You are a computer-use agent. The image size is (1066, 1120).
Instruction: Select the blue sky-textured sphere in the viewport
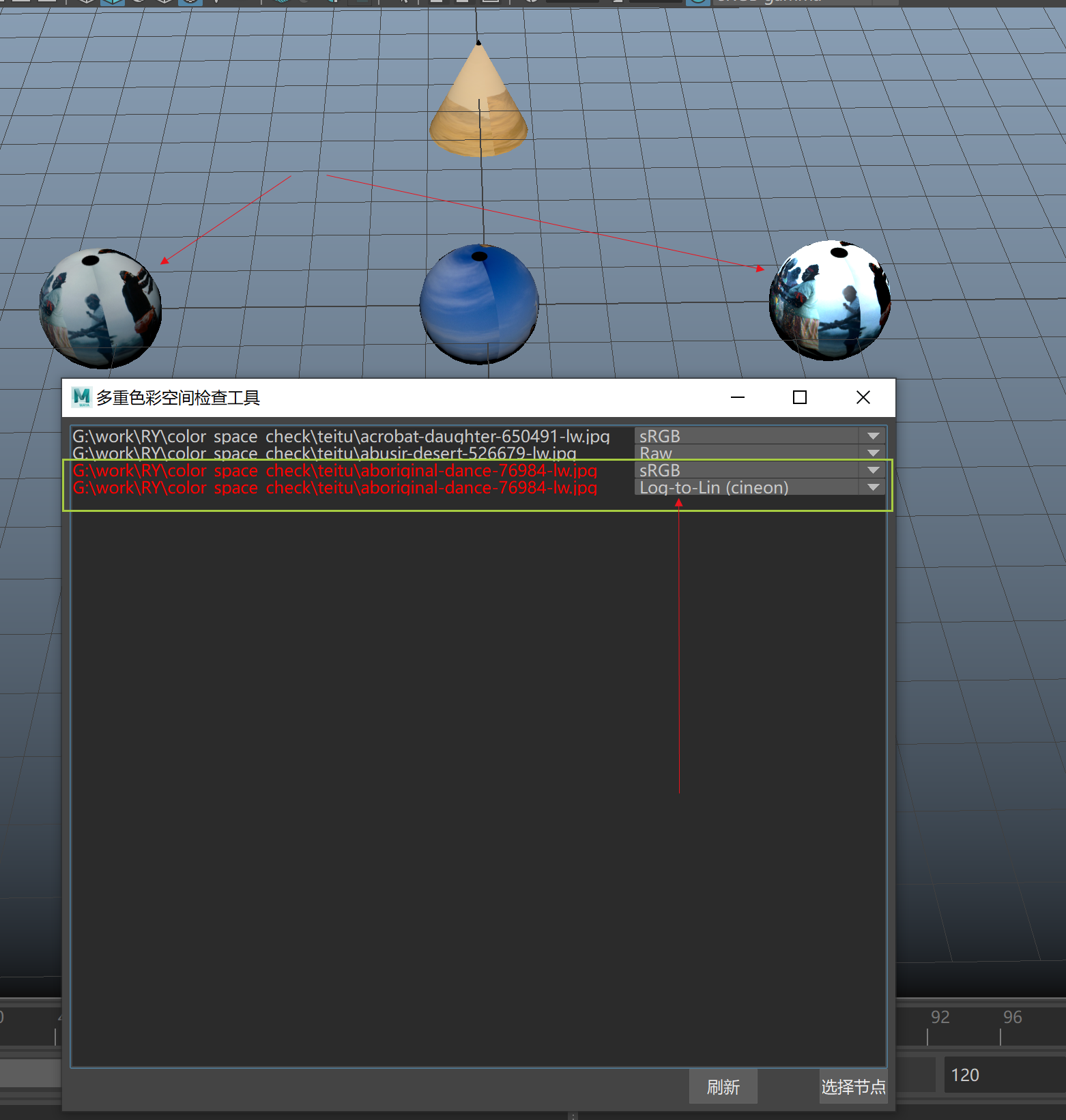tap(478, 304)
